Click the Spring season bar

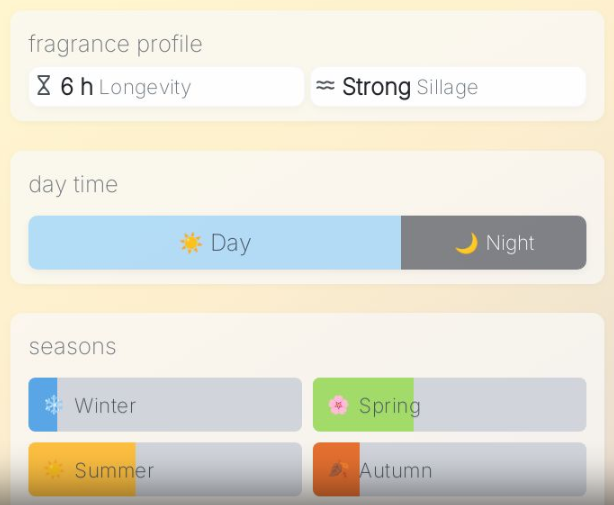[x=450, y=405]
